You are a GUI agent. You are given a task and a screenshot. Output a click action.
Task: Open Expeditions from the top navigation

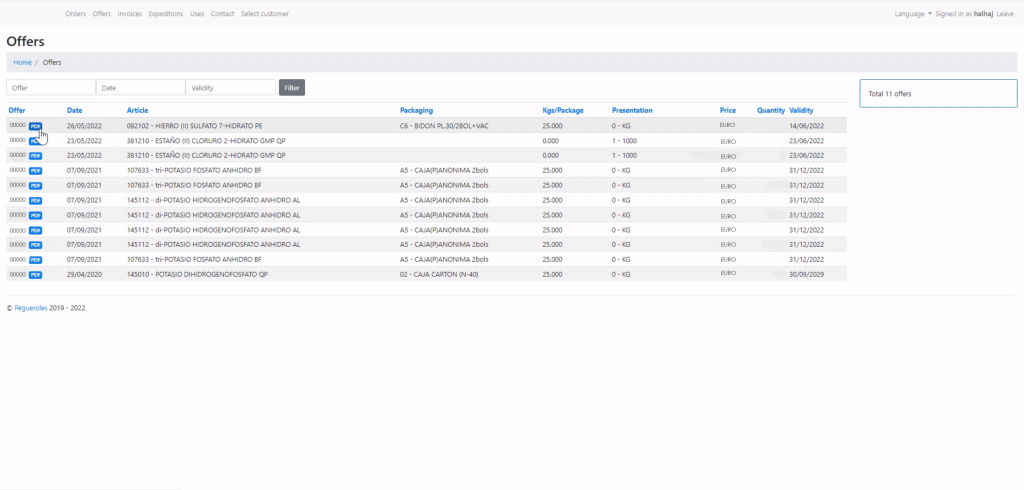click(165, 14)
